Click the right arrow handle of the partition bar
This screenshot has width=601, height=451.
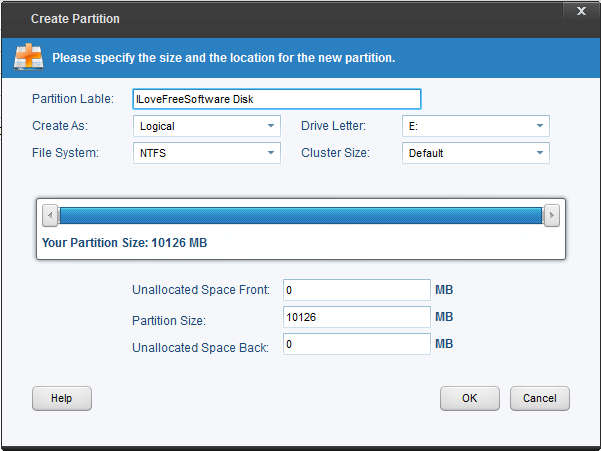tap(550, 216)
